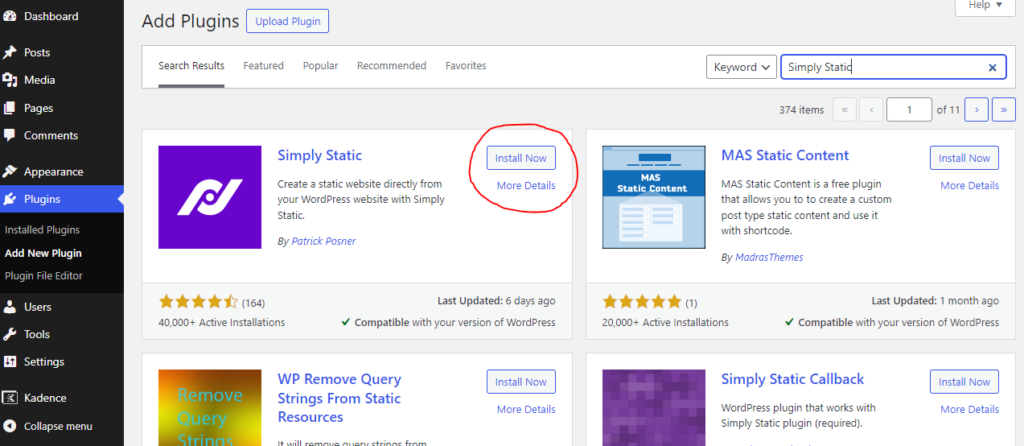Click the Simply Static Callback pixelated thumbnail
Screen dimensions: 1024x446
[654, 407]
